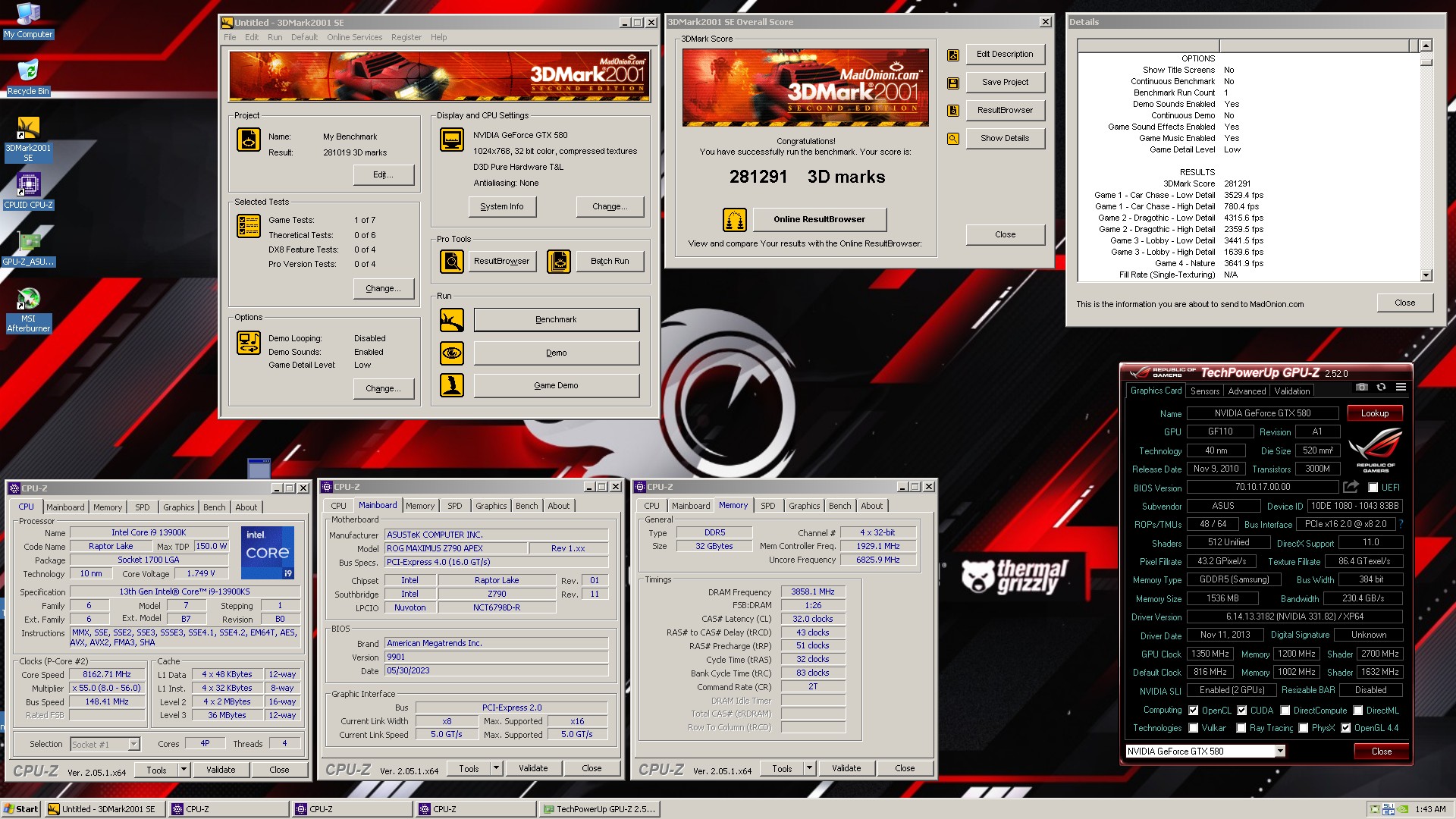Click the Bus Interface question mark in GPU-Z
The height and width of the screenshot is (819, 1456).
(x=1401, y=524)
